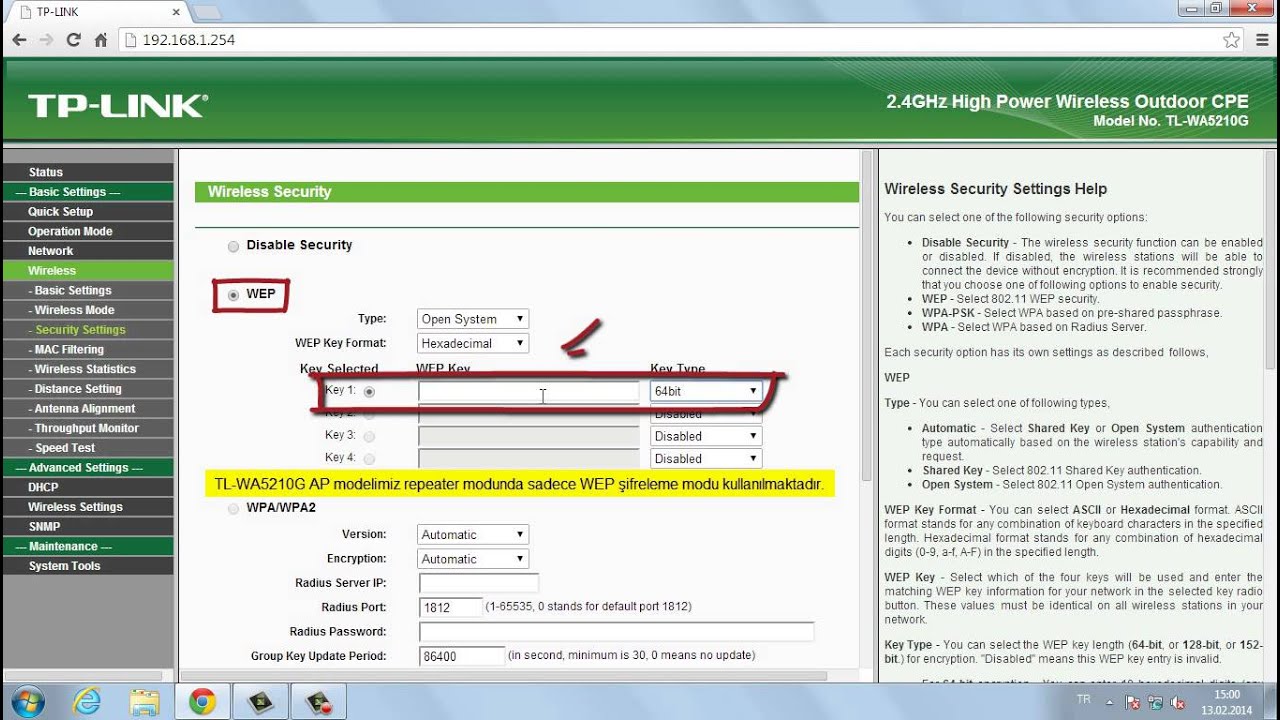Open the Throughput Monitor page
Viewport: 1280px width, 720px height.
(x=88, y=428)
